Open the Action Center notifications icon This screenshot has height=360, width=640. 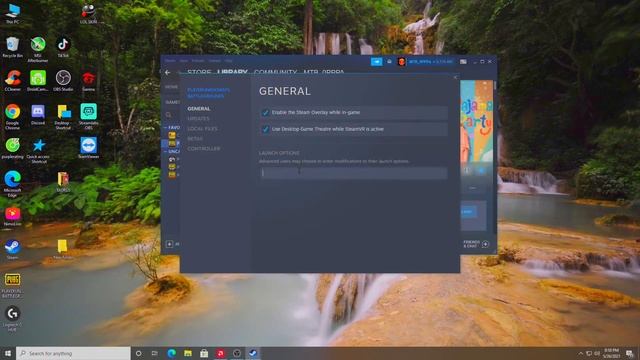coord(630,353)
